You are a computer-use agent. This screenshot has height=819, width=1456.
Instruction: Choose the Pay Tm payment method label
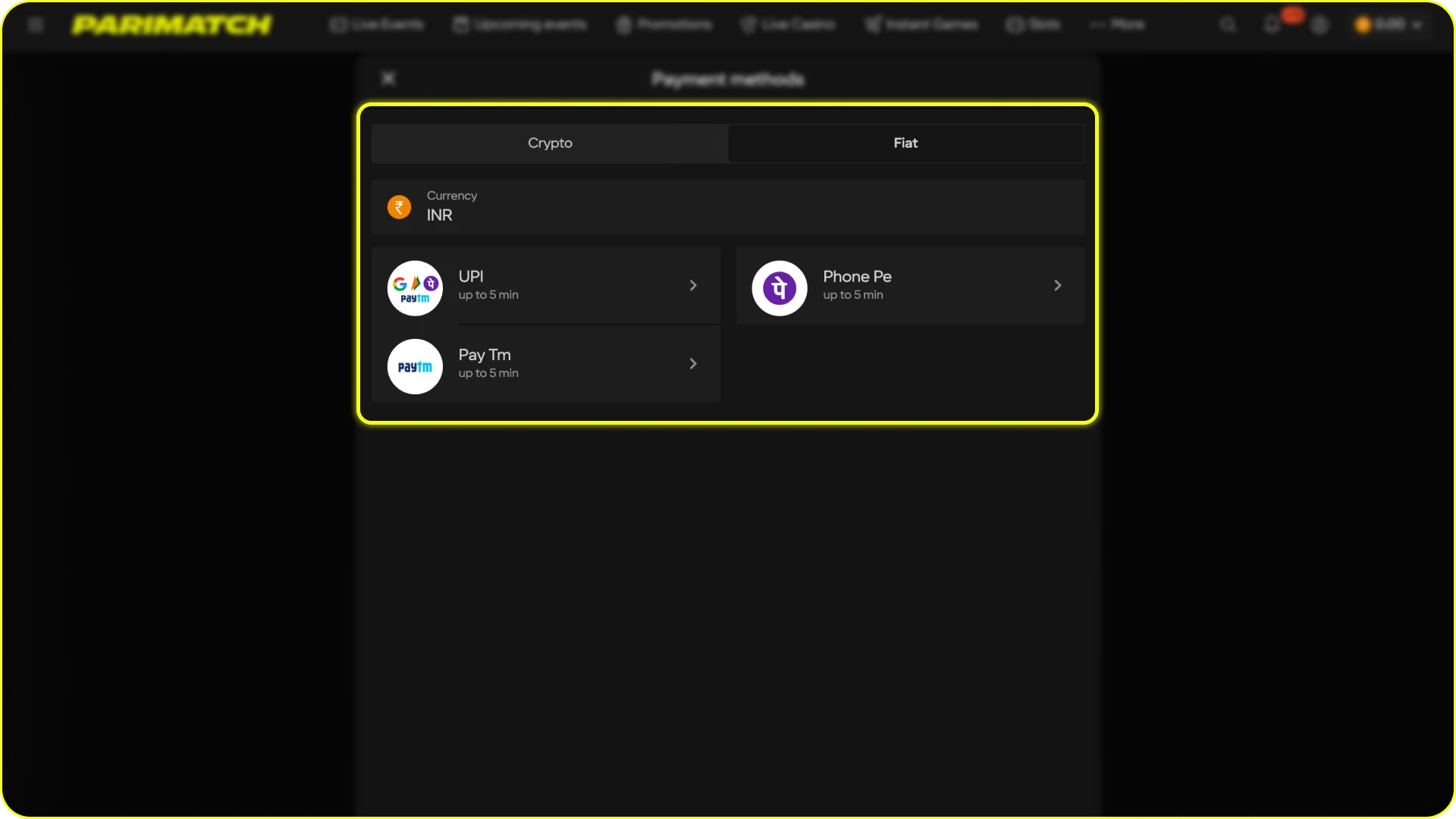485,355
